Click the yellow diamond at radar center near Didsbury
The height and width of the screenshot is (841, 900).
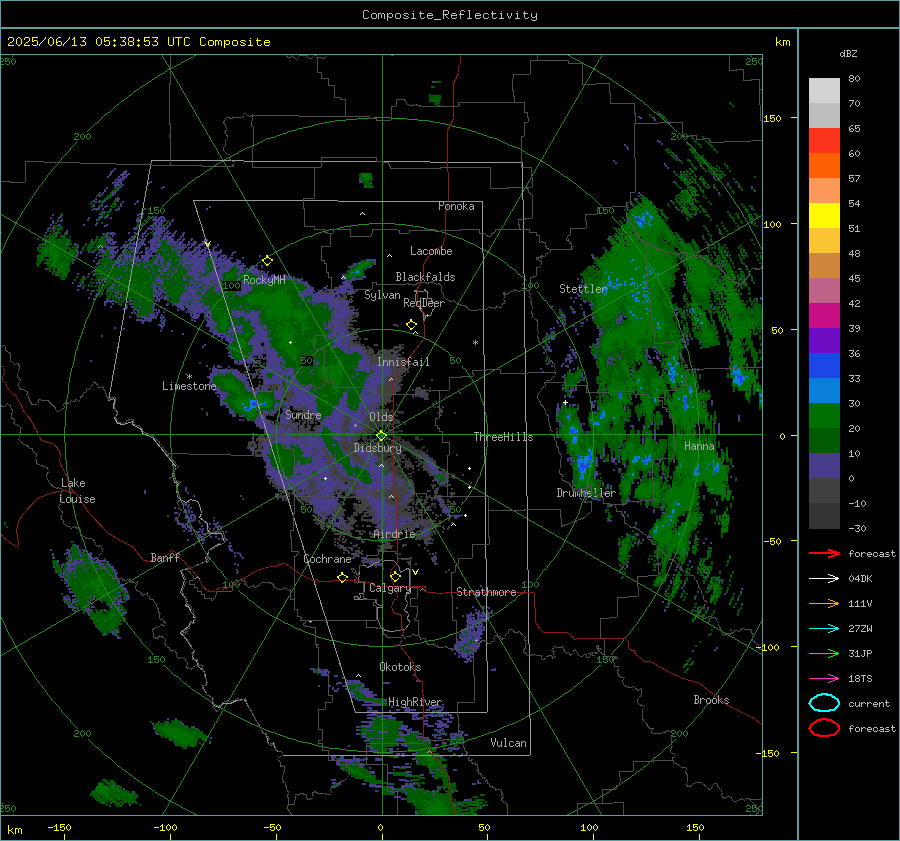point(381,436)
